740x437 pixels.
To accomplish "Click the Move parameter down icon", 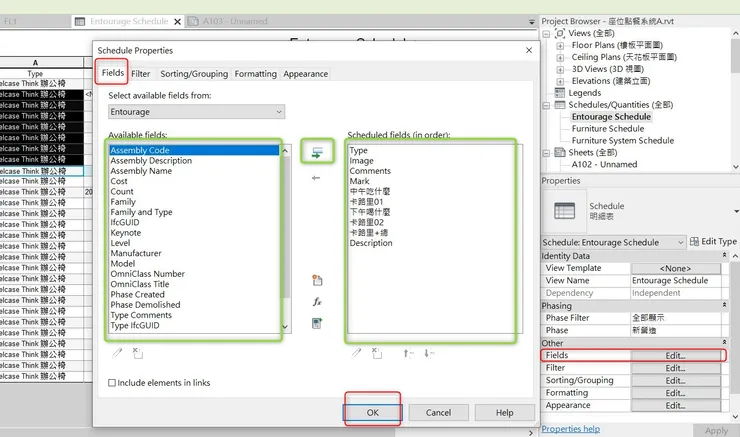I will (x=429, y=353).
